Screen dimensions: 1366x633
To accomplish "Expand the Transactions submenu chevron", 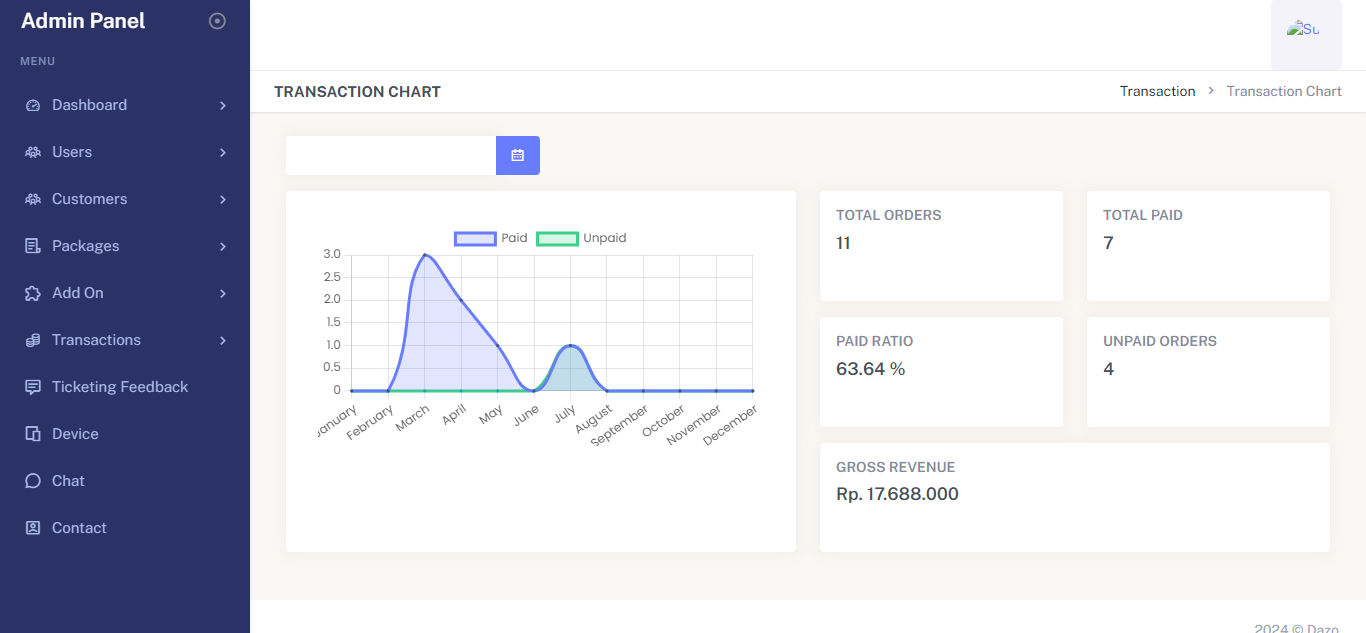I will pos(223,340).
